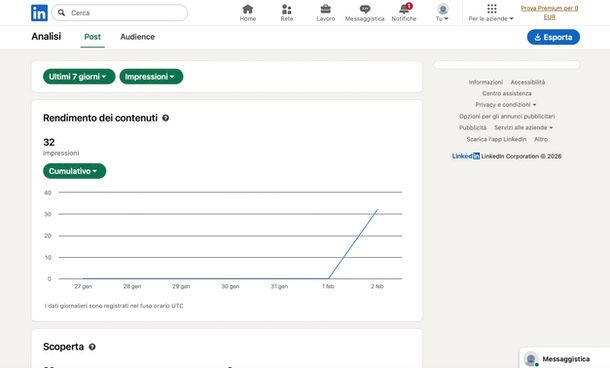The height and width of the screenshot is (368, 610).
Task: Click help icon next to Scoperta
Action: click(x=92, y=347)
